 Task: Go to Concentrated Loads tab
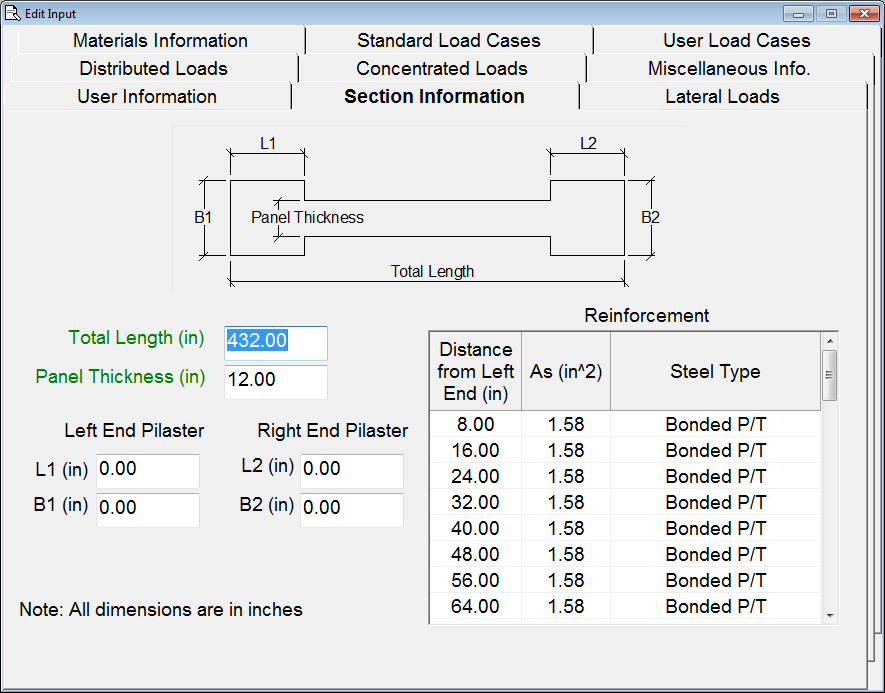441,69
